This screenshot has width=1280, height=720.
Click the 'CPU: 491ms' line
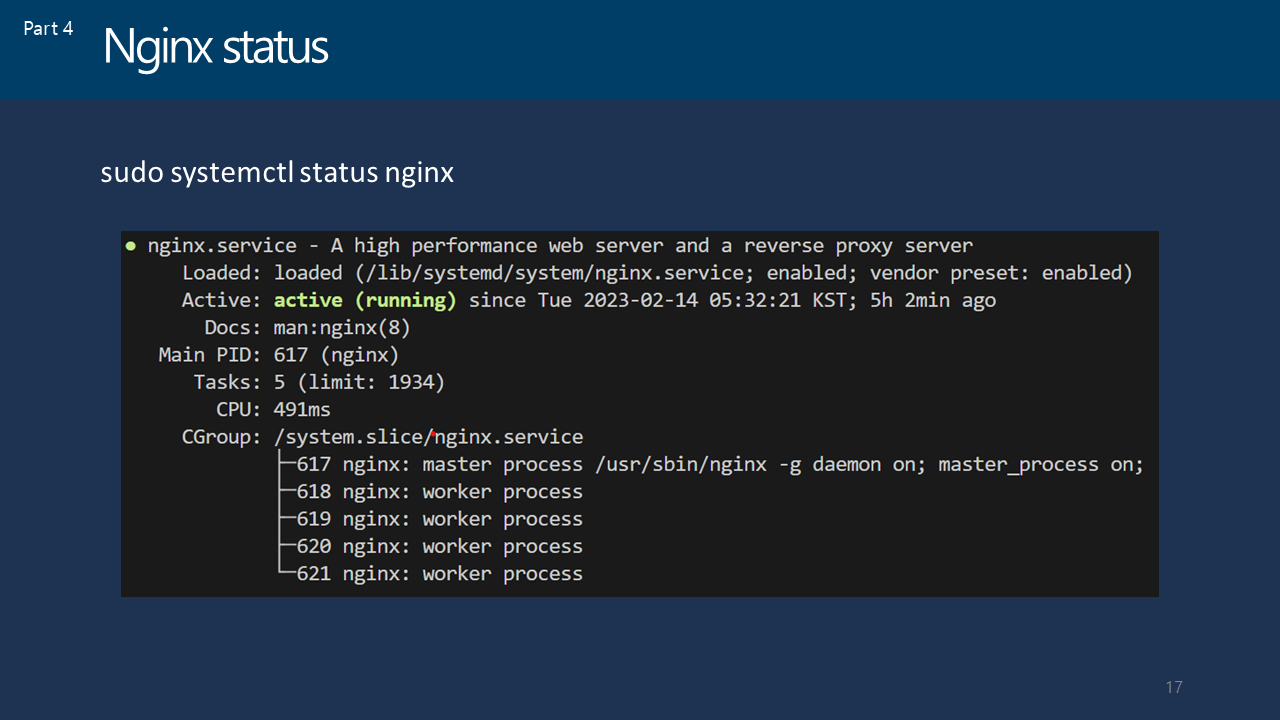(273, 409)
